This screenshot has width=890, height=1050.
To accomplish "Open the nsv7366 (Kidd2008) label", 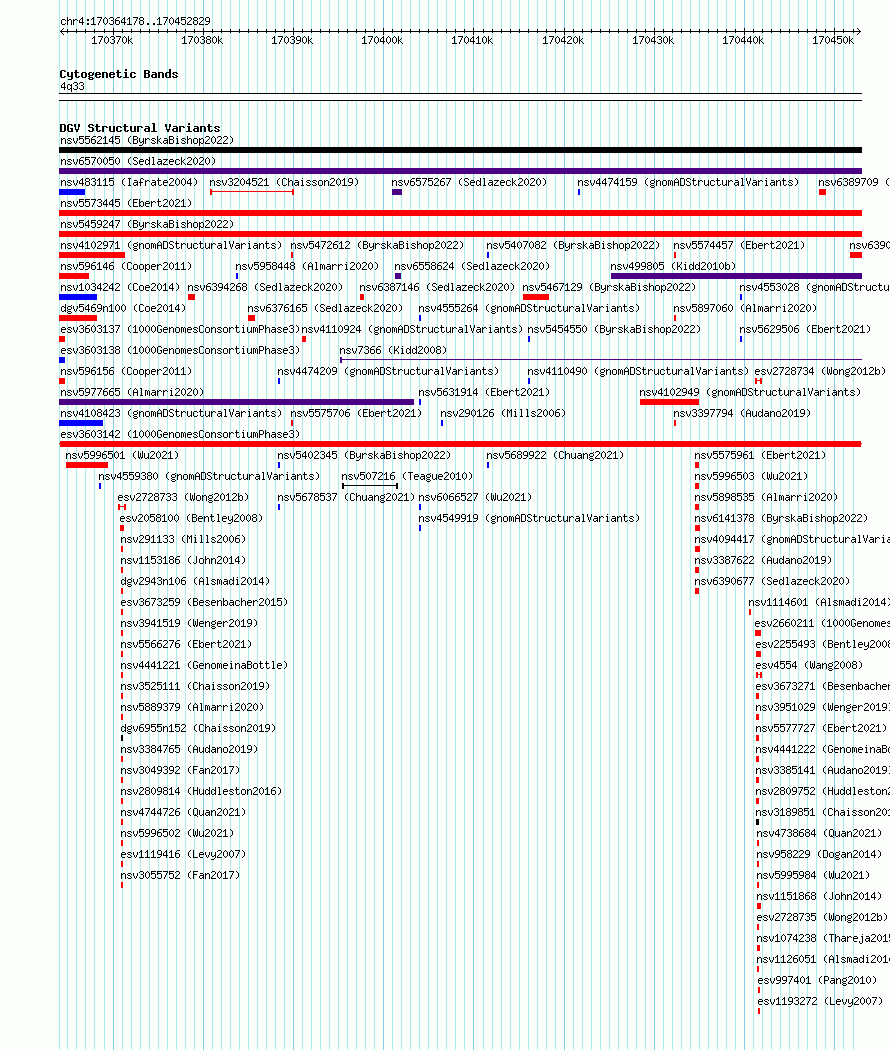I will coord(393,350).
